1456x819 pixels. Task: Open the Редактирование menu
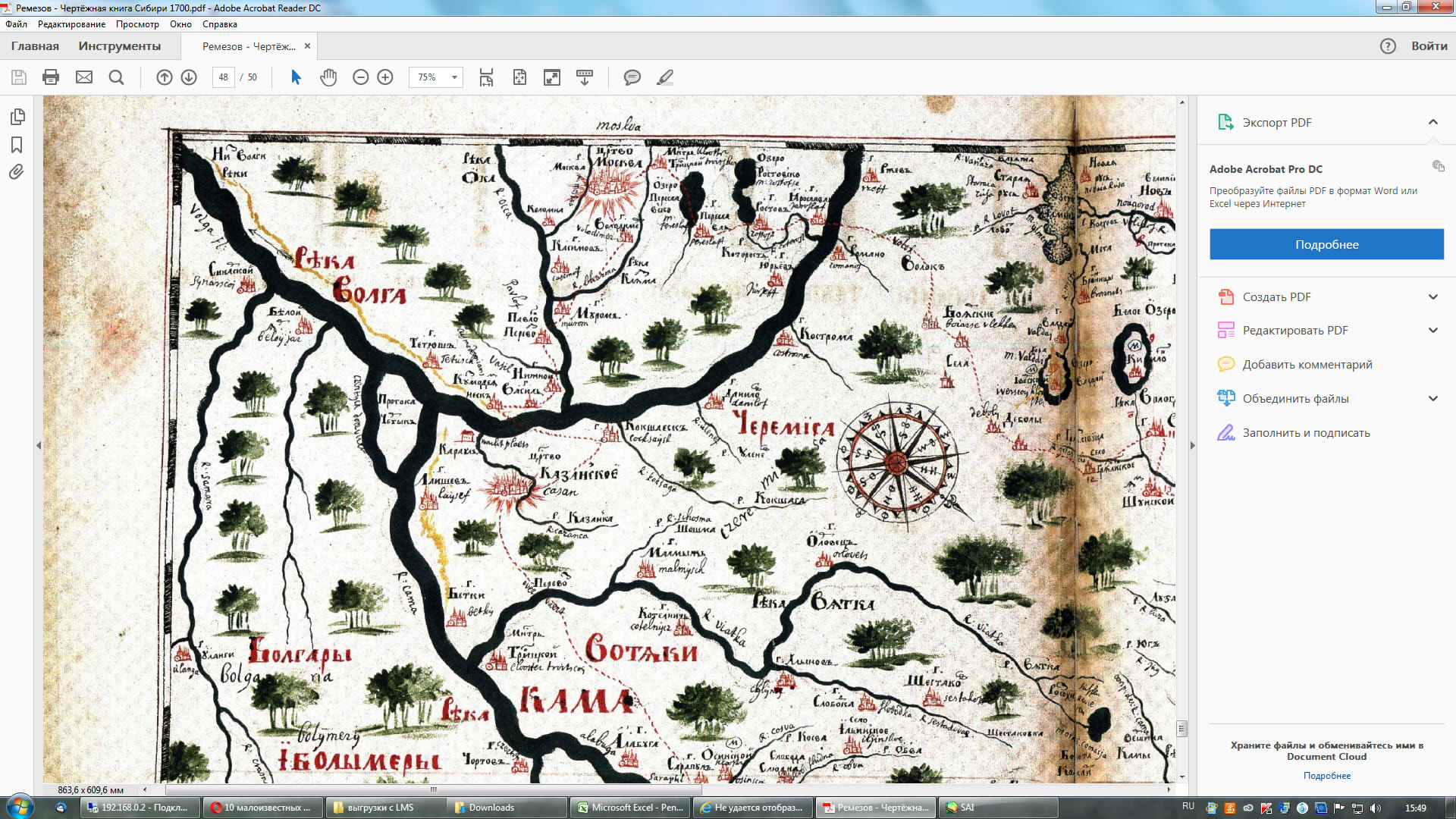pos(71,24)
